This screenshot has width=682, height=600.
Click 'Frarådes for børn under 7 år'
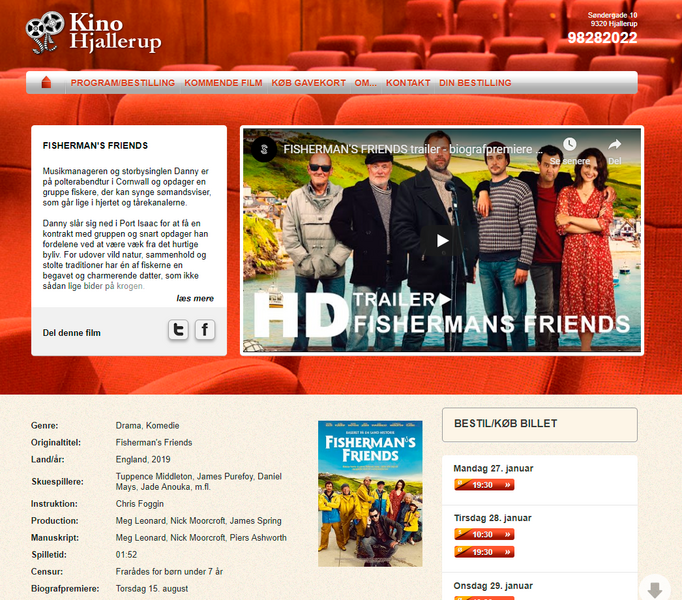click(x=169, y=572)
